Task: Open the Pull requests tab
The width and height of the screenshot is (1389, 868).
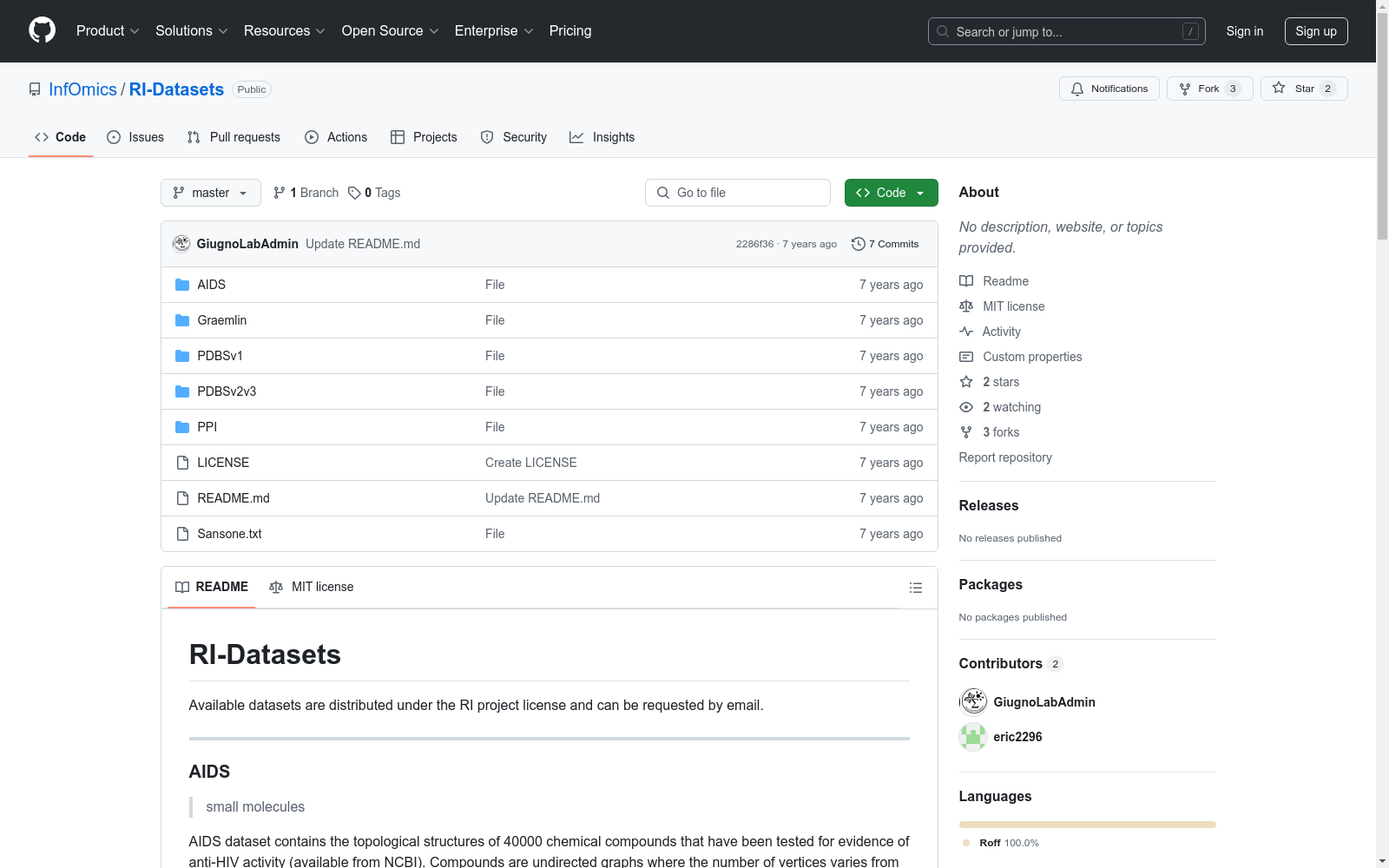Action: coord(234,137)
